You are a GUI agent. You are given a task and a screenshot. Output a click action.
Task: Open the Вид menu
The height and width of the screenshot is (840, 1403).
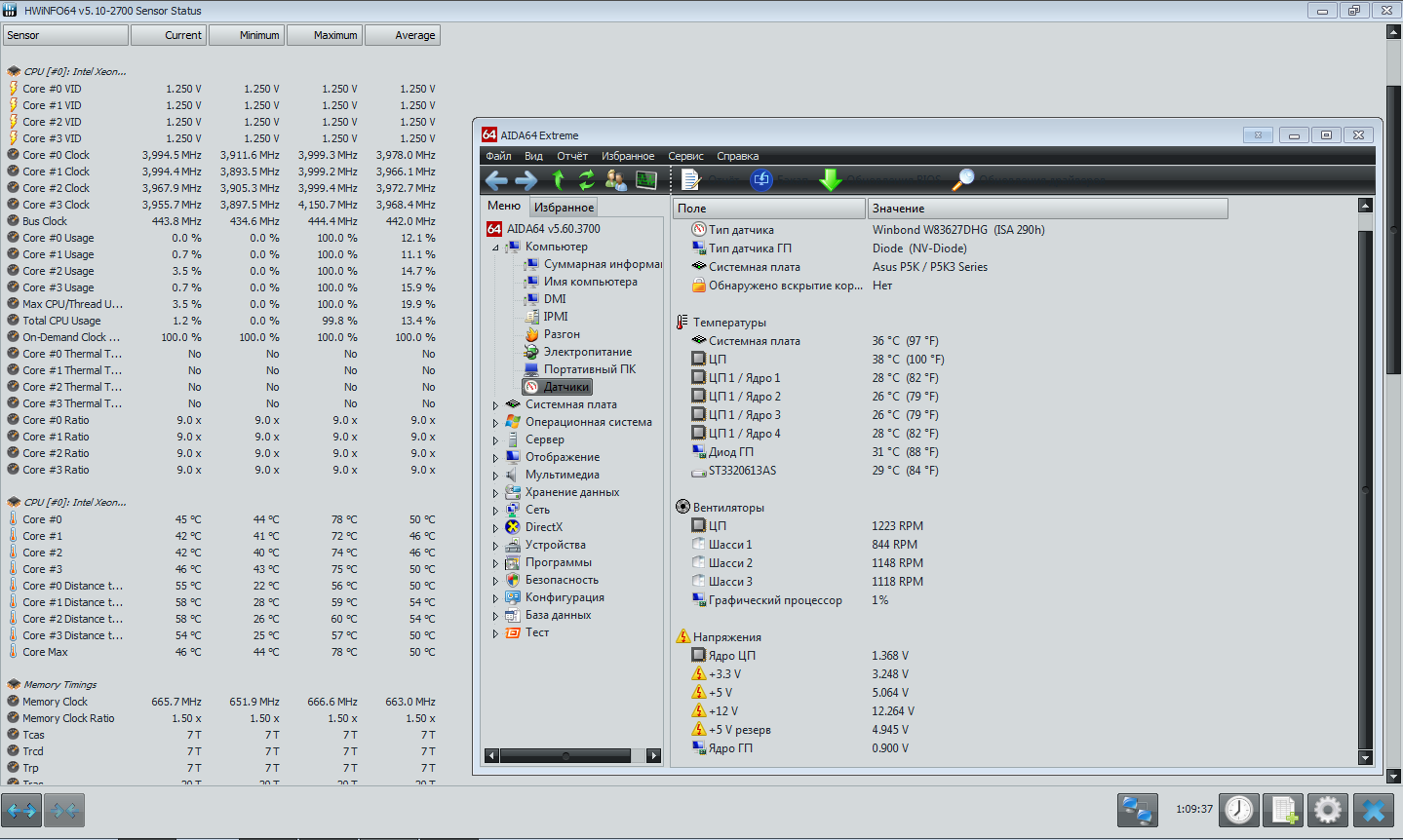click(x=533, y=156)
